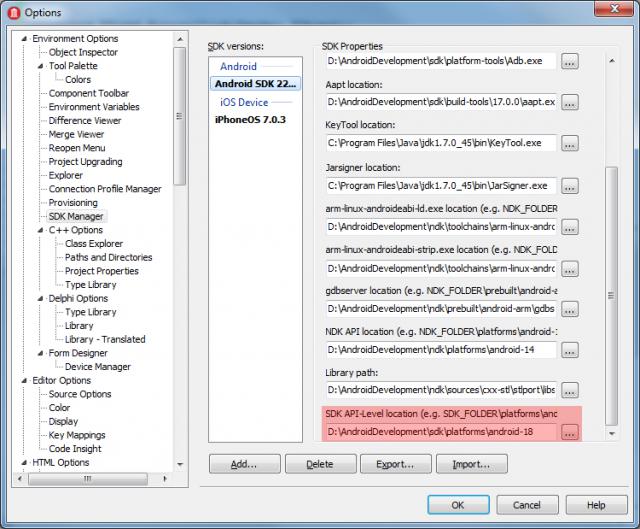Viewport: 640px width, 529px height.
Task: Click the Add... button
Action: tap(245, 464)
